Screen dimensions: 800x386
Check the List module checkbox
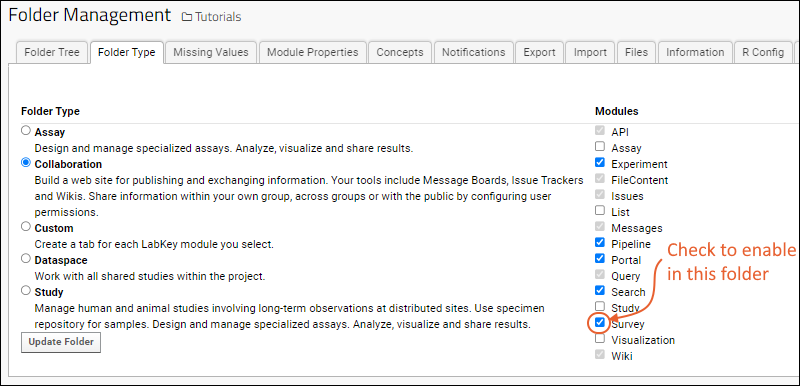600,210
